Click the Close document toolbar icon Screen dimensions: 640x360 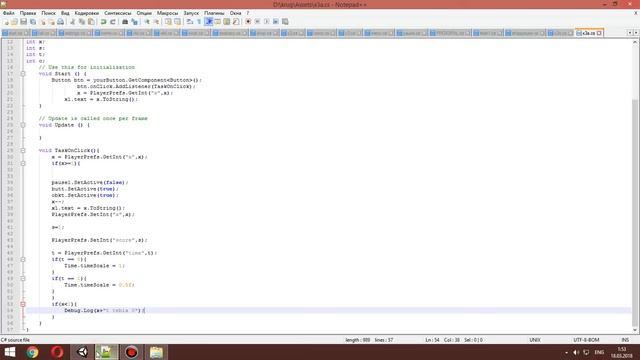click(42, 22)
